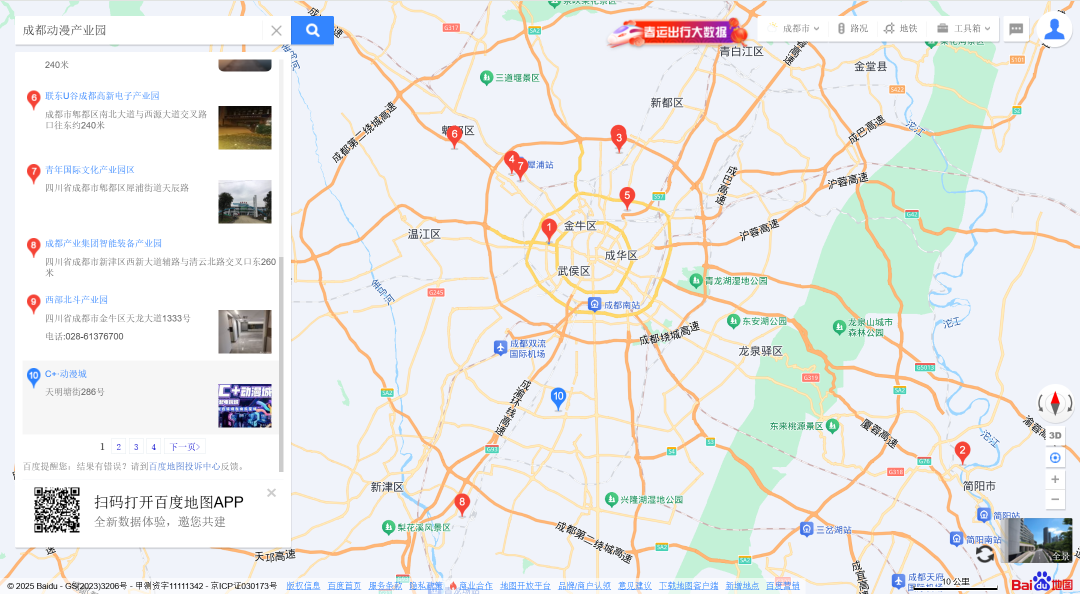Click the 青龙湖湿地公园 park icon

[x=696, y=280]
